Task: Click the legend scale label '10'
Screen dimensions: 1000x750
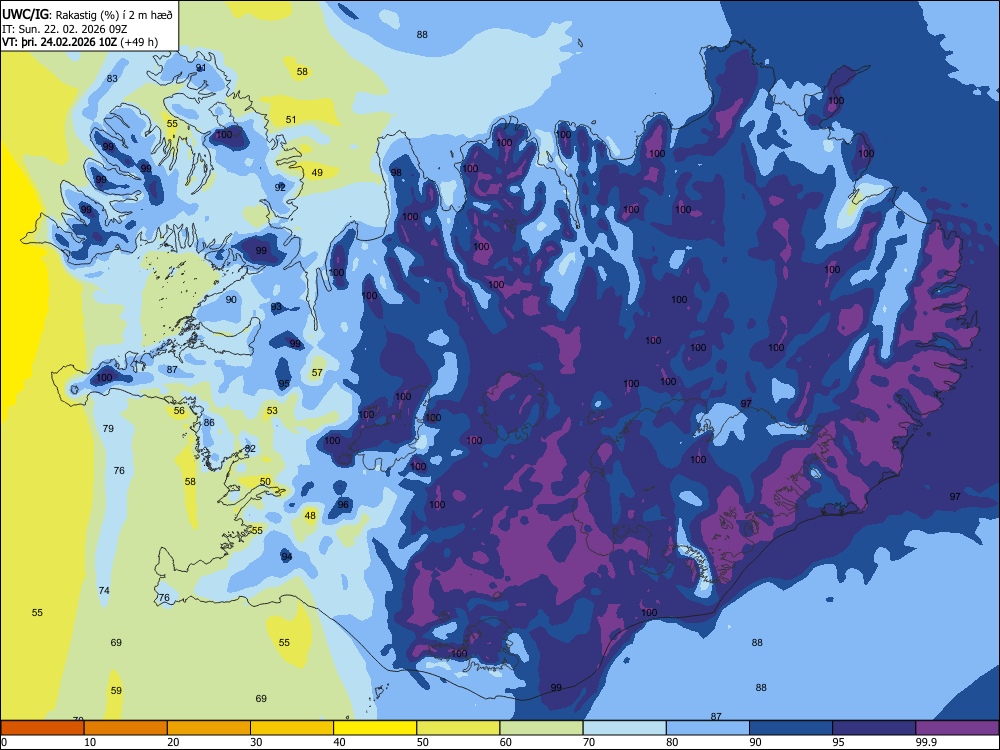Action: click(90, 742)
